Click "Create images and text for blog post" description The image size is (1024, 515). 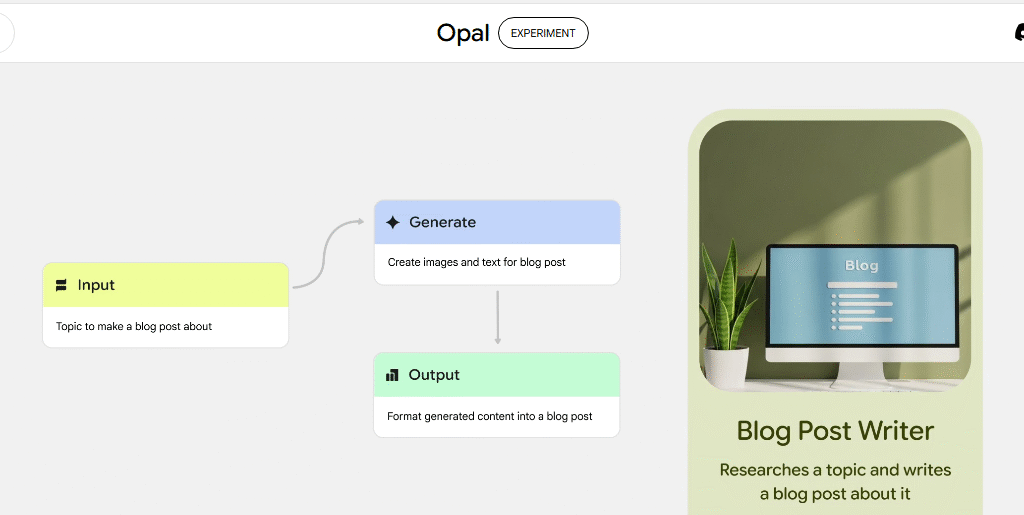click(477, 262)
